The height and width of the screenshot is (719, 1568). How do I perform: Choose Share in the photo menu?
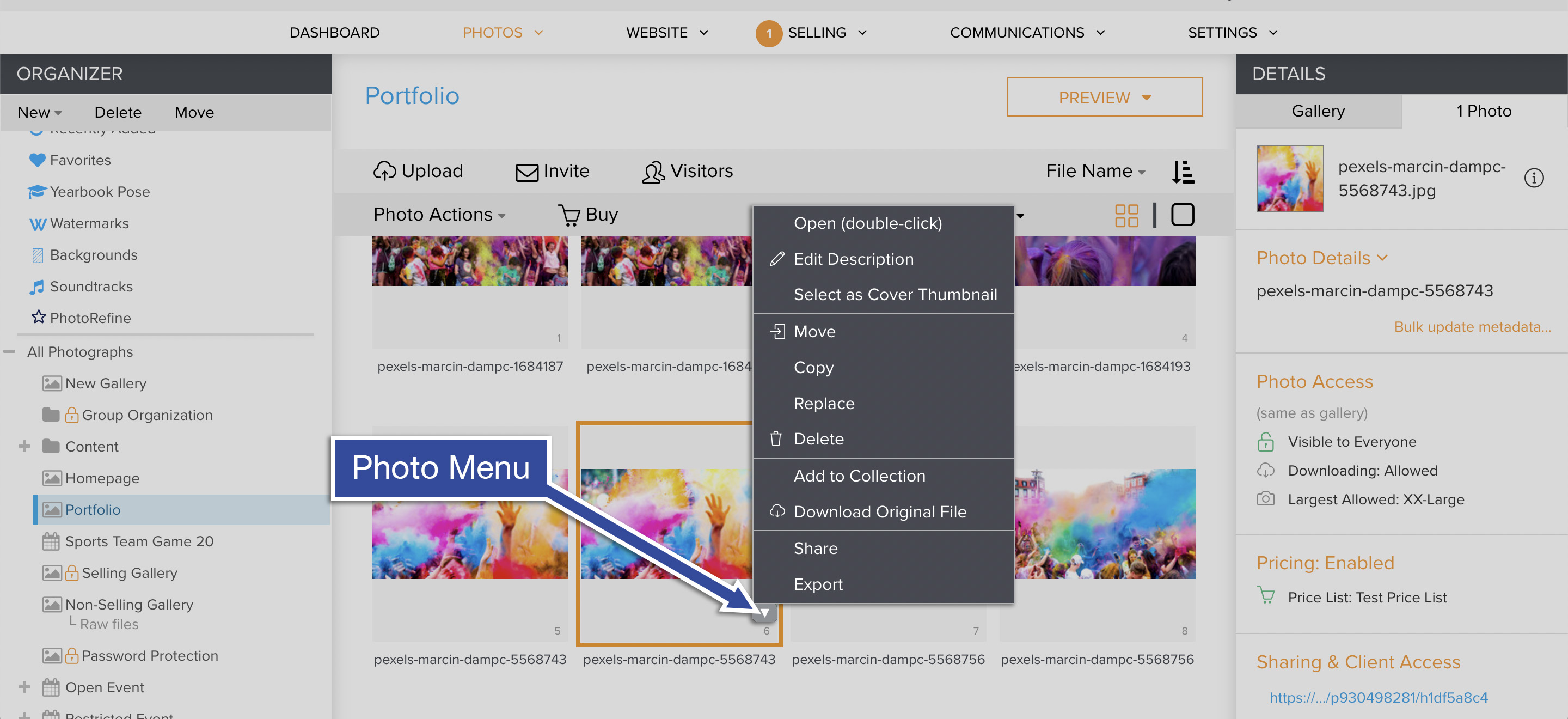click(883, 549)
